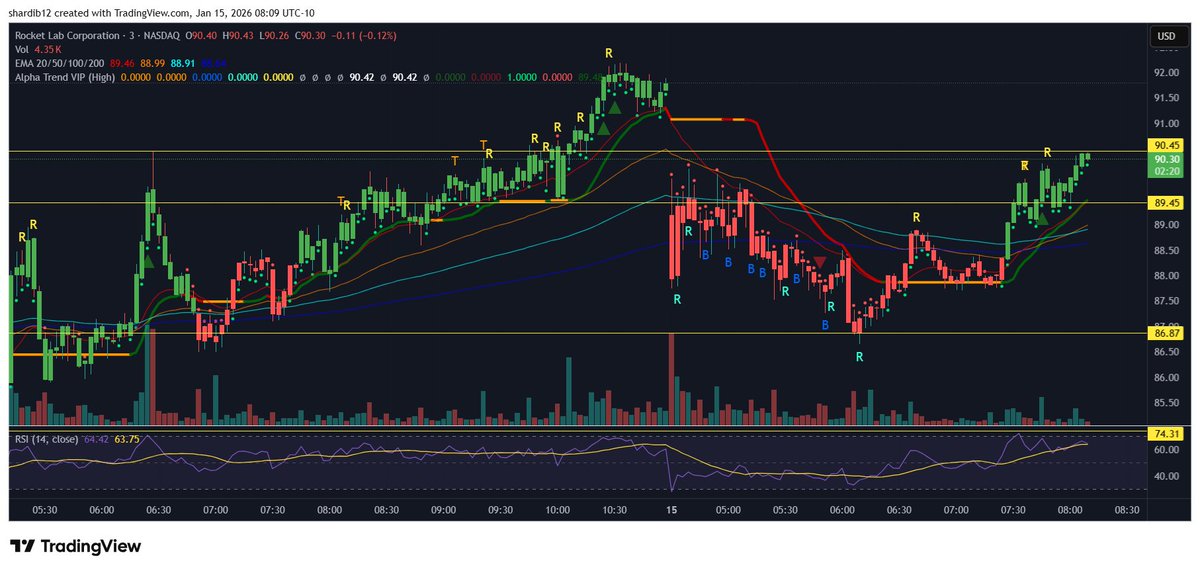Open the USD currency selector
Viewport: 1200px width, 571px height.
pyautogui.click(x=1165, y=36)
